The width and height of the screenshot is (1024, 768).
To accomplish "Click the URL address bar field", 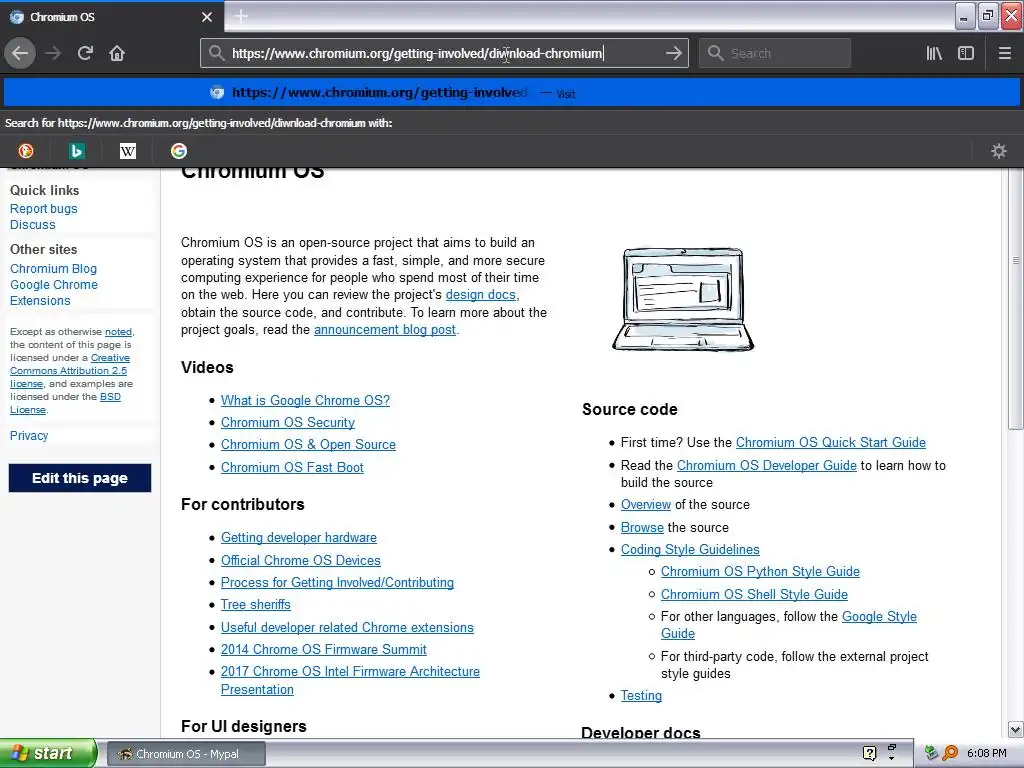I will pos(444,54).
